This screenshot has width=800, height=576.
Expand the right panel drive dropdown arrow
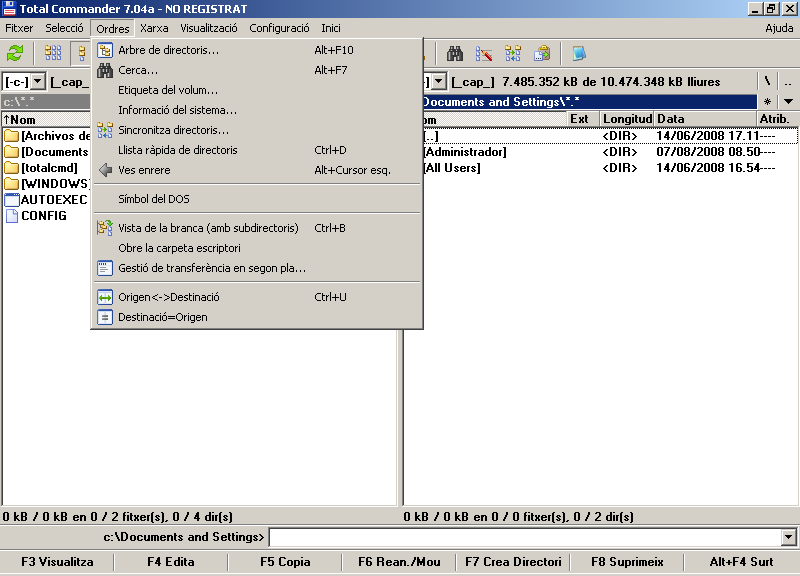click(439, 82)
